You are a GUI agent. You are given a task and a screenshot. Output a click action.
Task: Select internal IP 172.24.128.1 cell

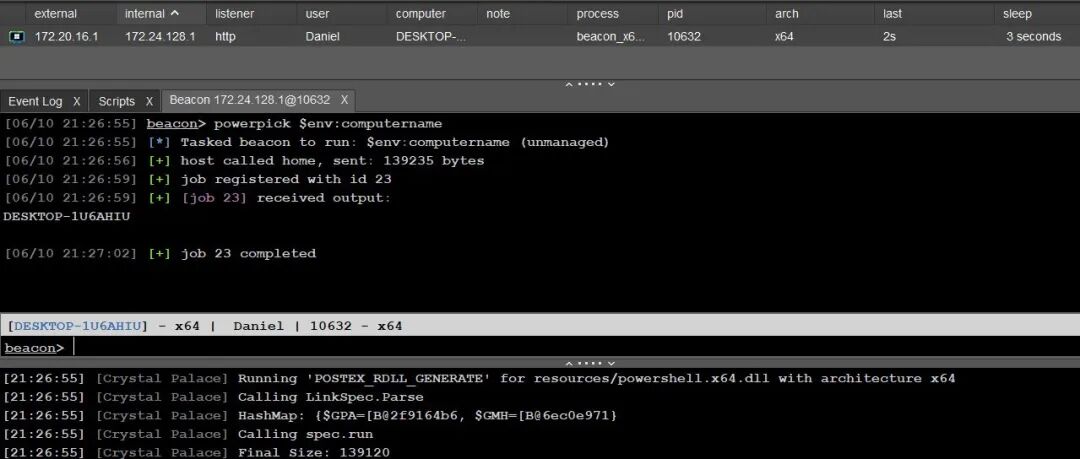coord(160,37)
